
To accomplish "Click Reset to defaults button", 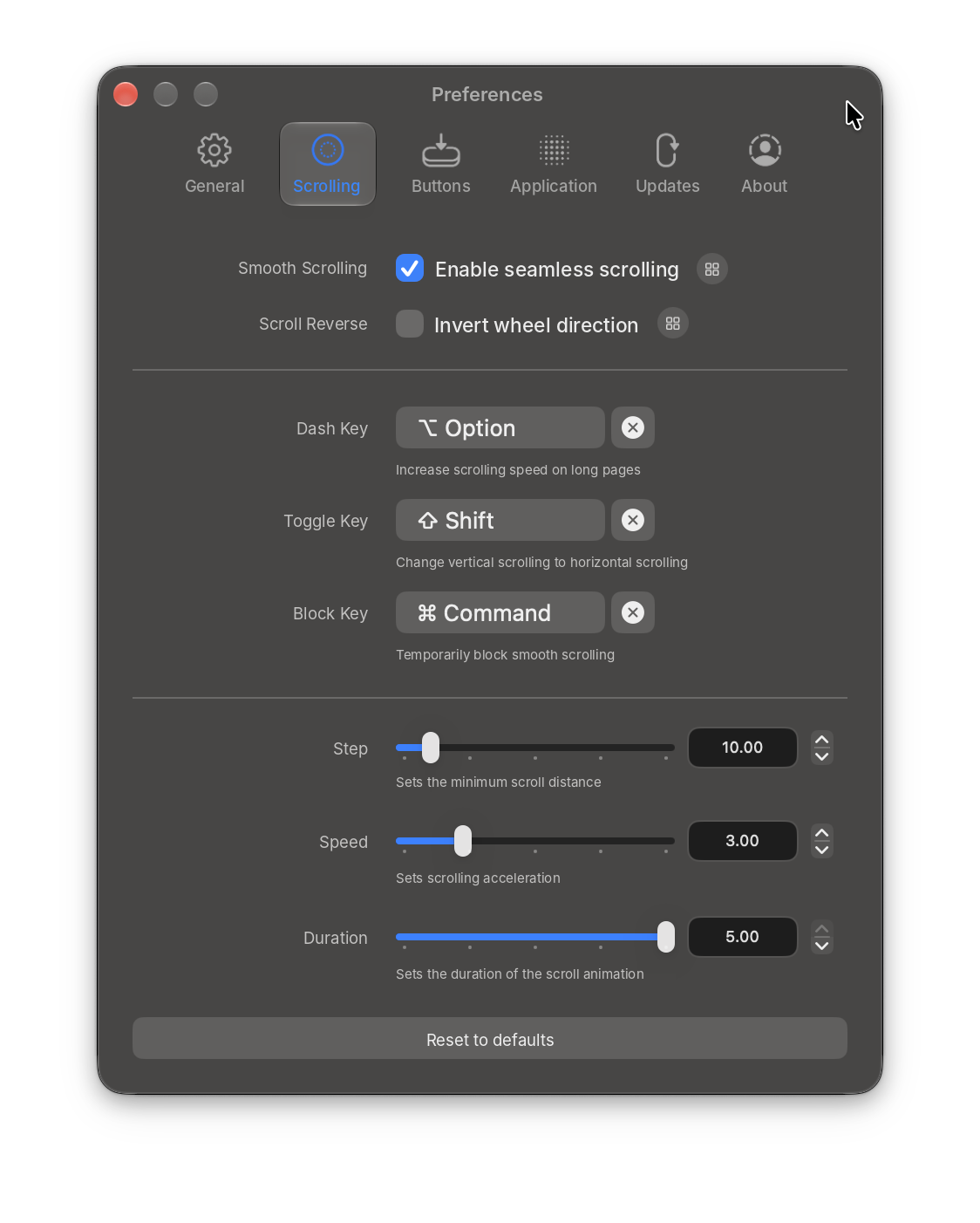I will [490, 1038].
